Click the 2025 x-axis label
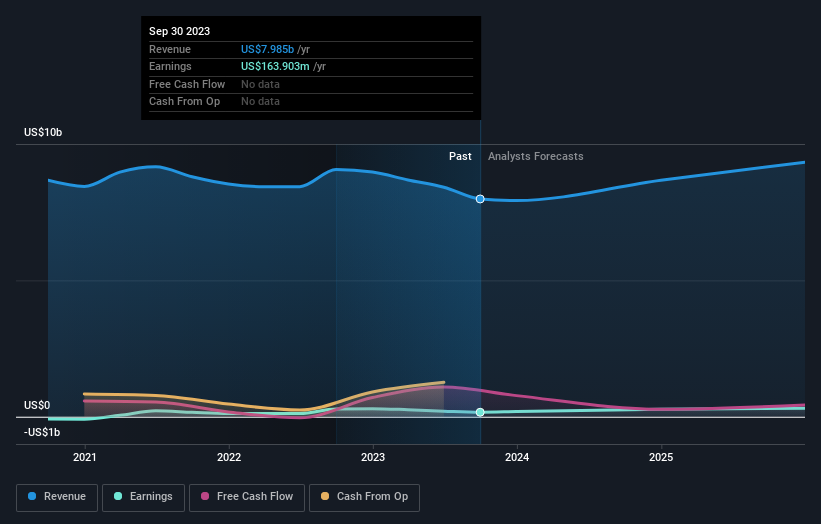 (661, 457)
